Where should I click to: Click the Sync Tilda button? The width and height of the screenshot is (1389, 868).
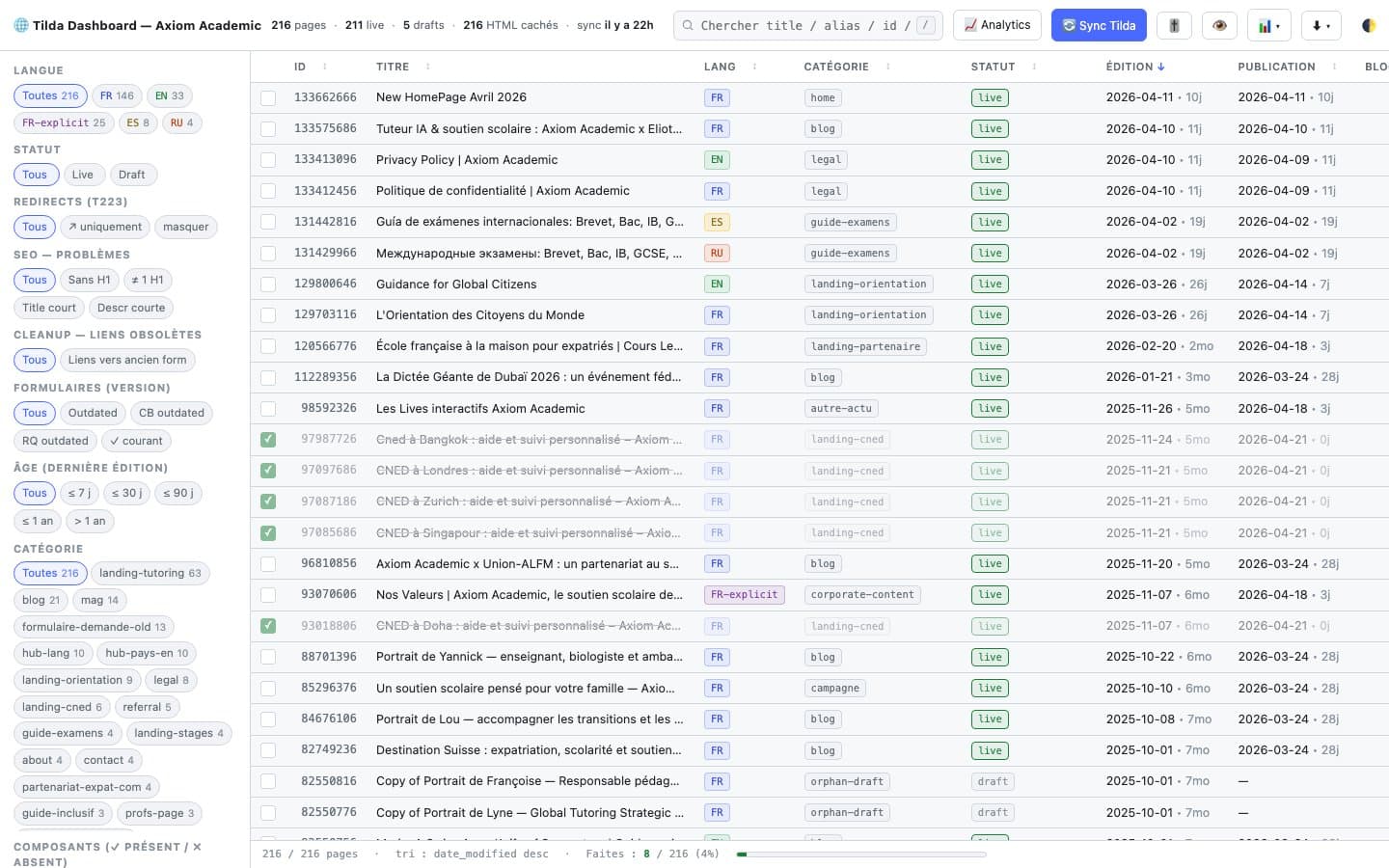point(1099,25)
